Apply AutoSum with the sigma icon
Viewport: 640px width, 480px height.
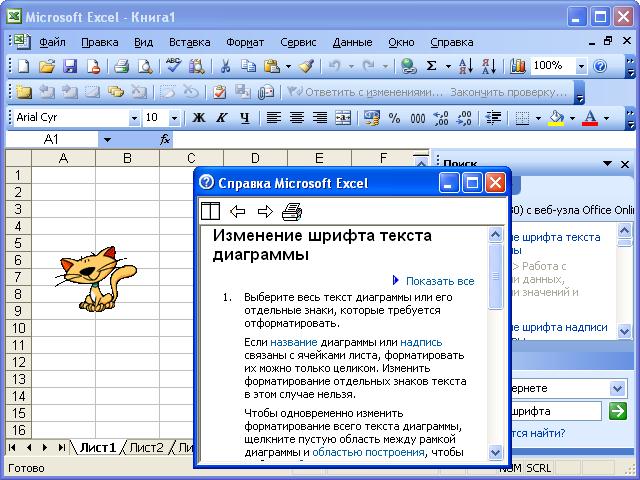click(x=431, y=66)
